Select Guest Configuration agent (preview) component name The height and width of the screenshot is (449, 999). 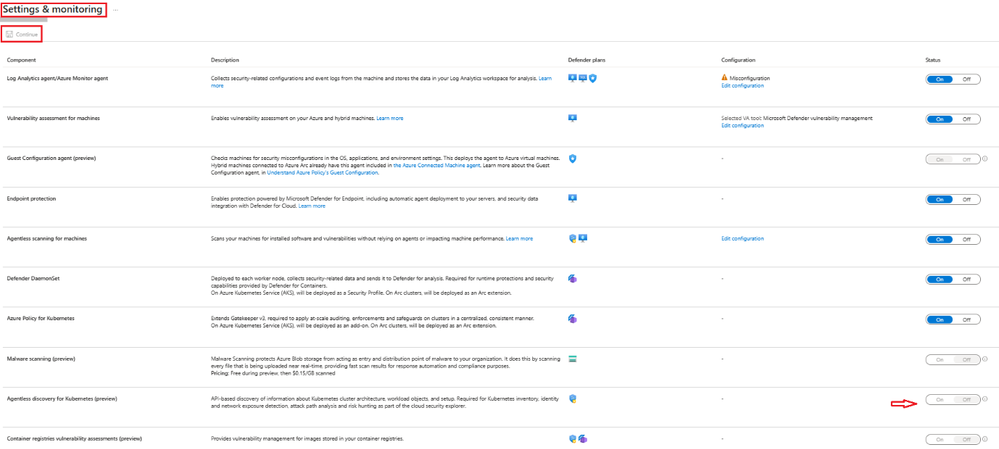click(x=51, y=159)
